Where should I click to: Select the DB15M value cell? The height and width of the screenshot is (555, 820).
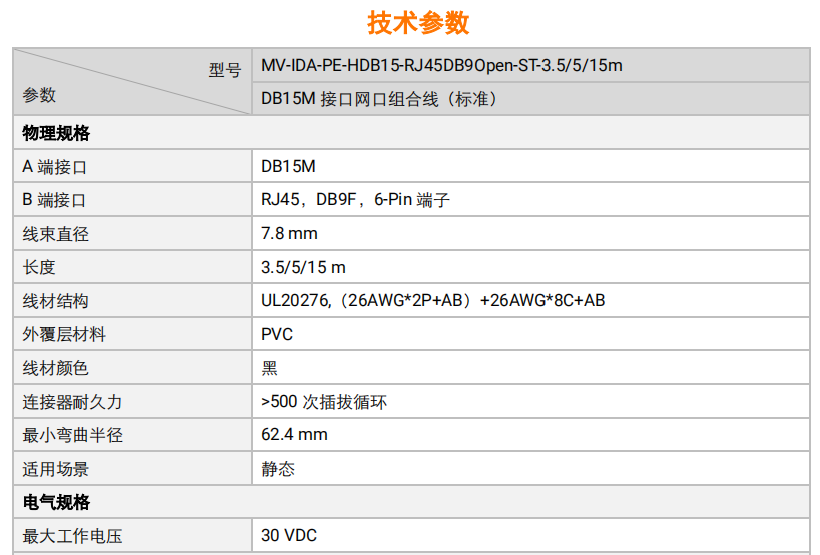tap(288, 167)
